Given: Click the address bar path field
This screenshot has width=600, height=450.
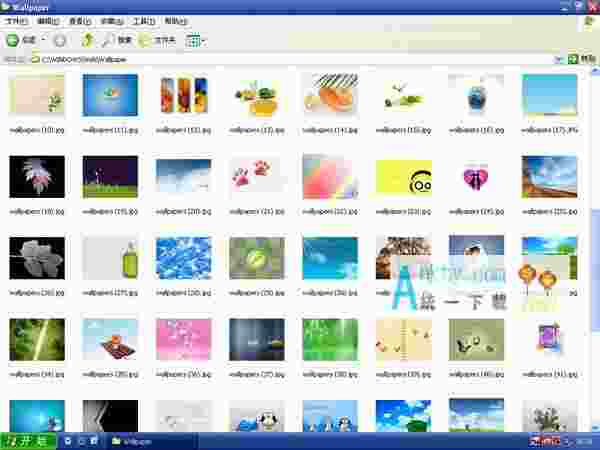Looking at the screenshot, I should 293,59.
